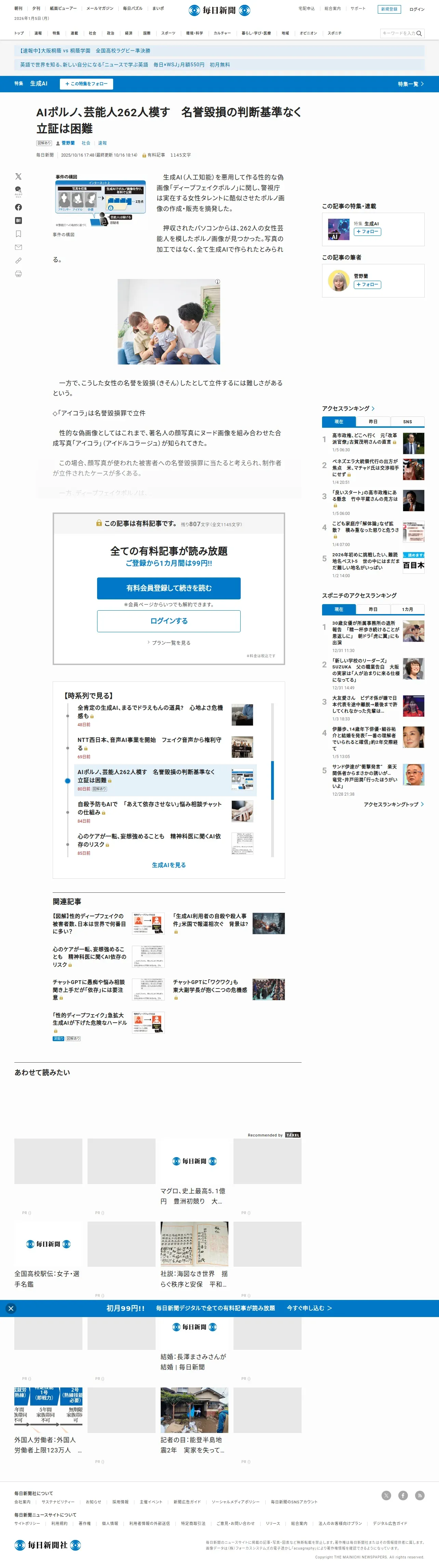Click 有料会員登録して続きを読む button

169,588
